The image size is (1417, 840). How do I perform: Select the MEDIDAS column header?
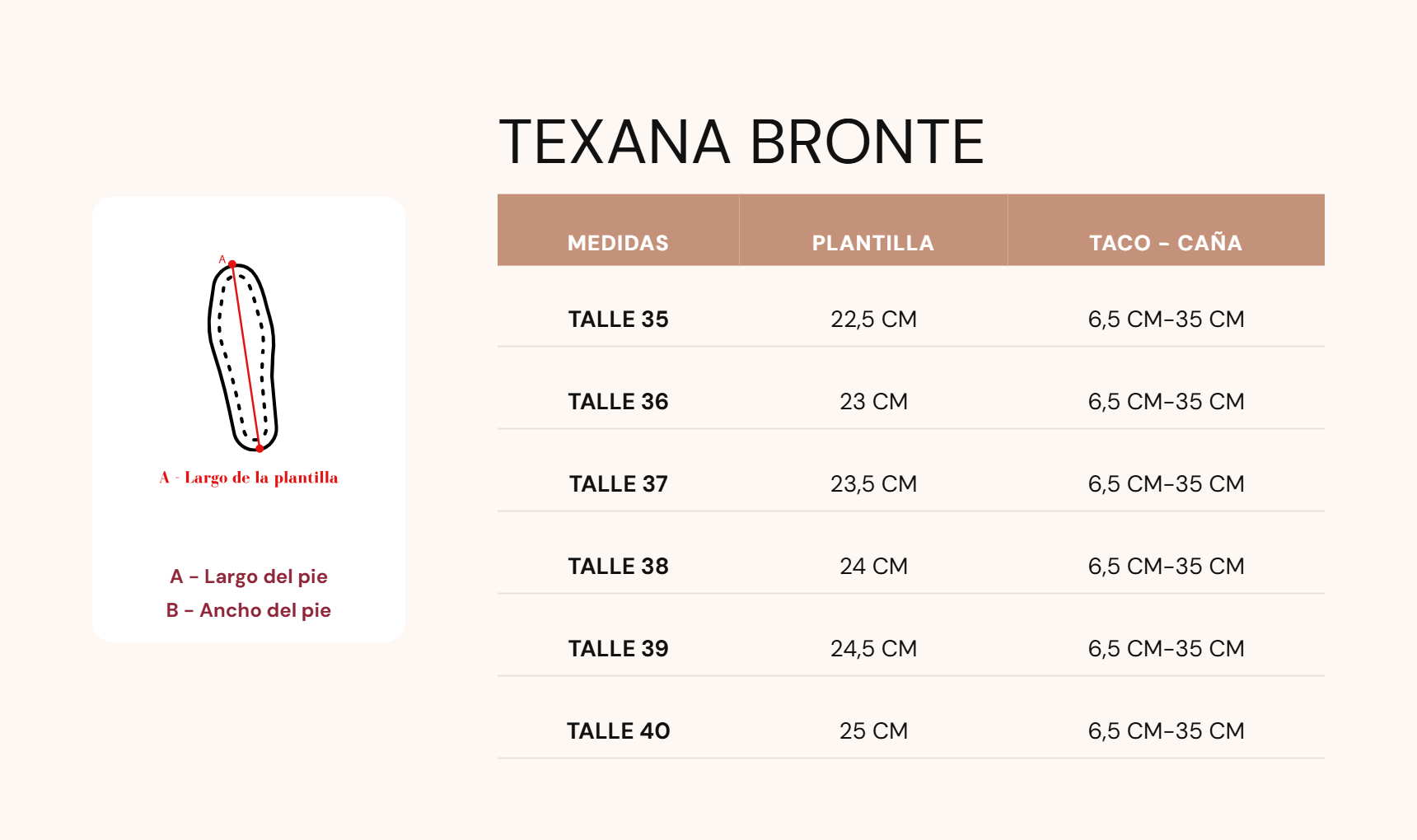click(x=618, y=243)
